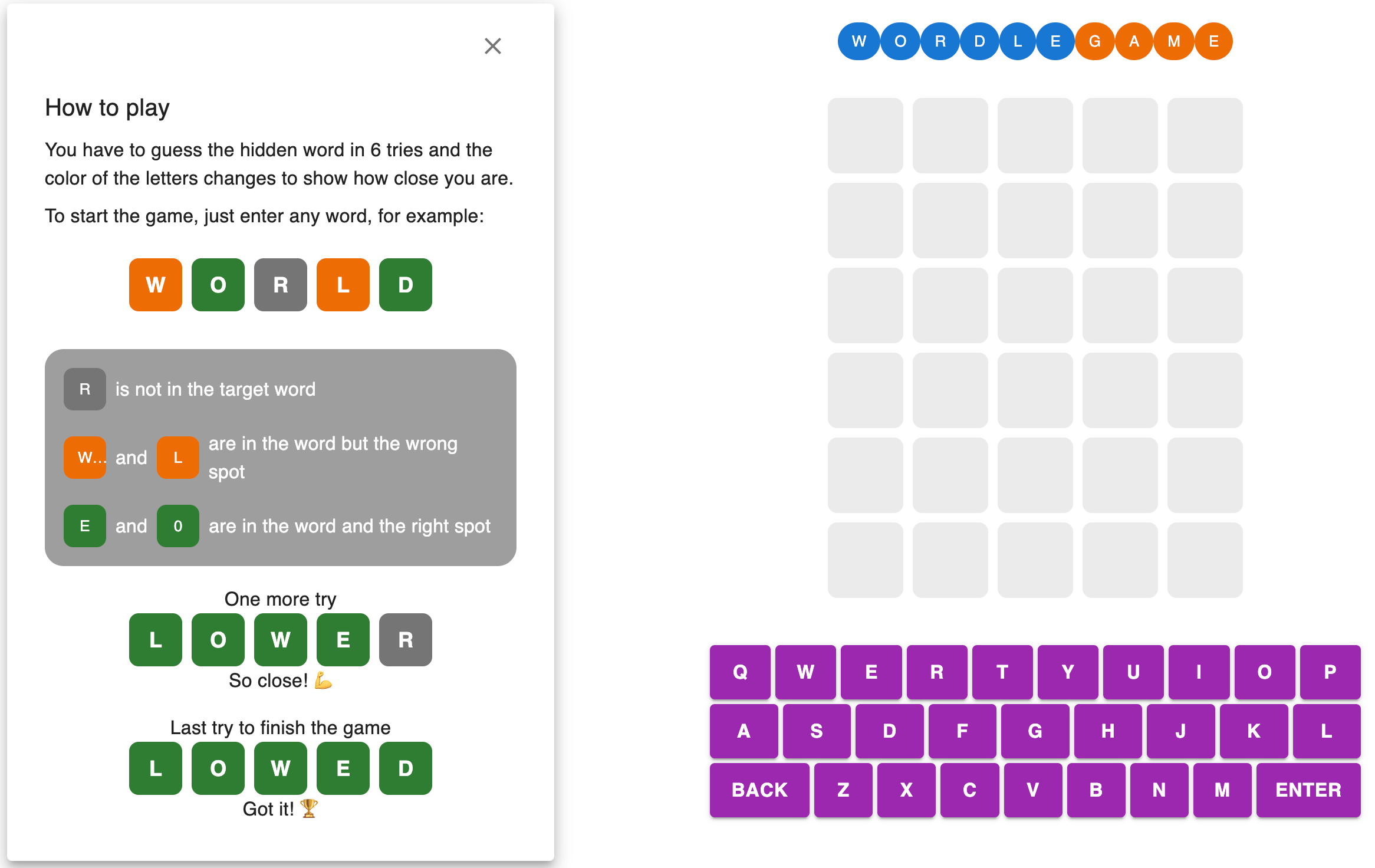This screenshot has height=868, width=1375.
Task: Click the orange W example tile
Action: click(x=156, y=285)
